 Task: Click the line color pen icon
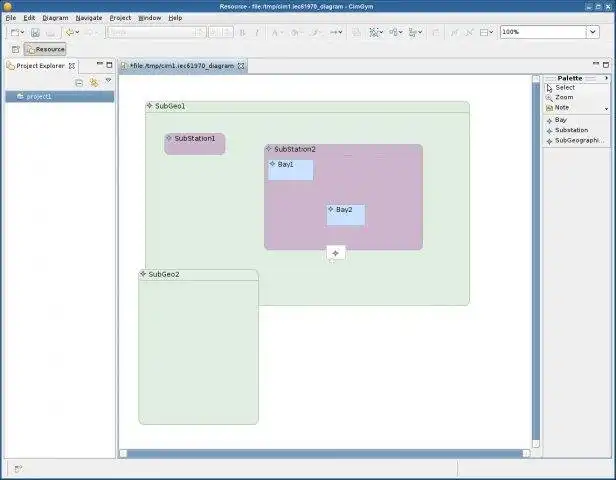314,33
